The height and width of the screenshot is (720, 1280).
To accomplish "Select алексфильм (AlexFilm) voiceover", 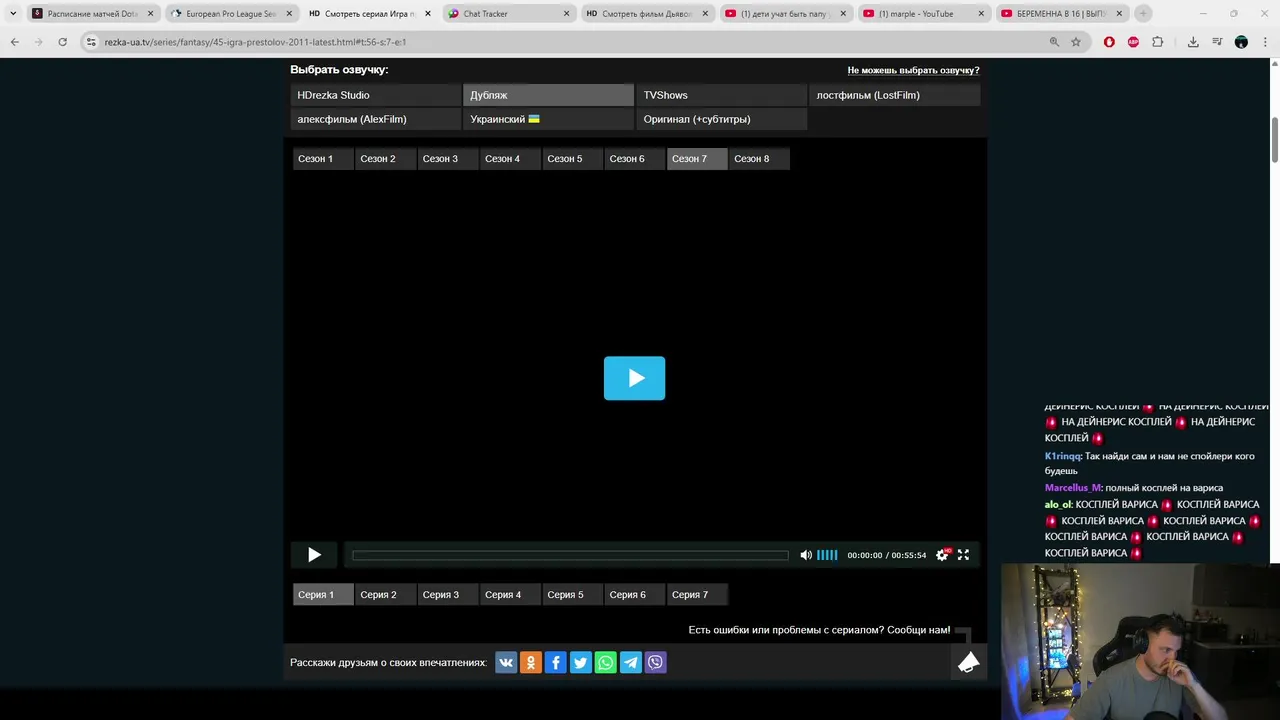I will coord(375,119).
